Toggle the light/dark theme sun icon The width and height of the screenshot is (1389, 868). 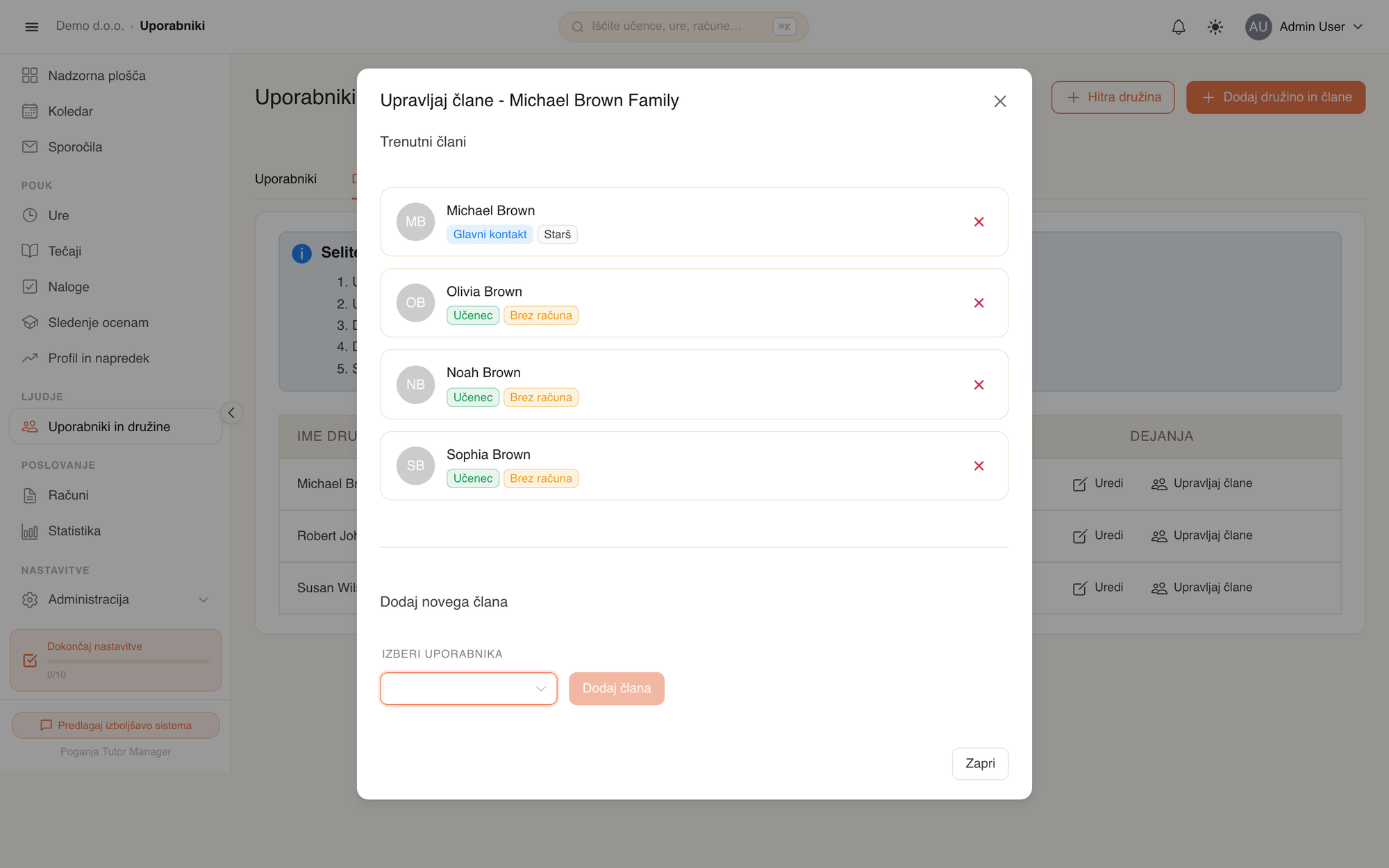click(x=1215, y=27)
